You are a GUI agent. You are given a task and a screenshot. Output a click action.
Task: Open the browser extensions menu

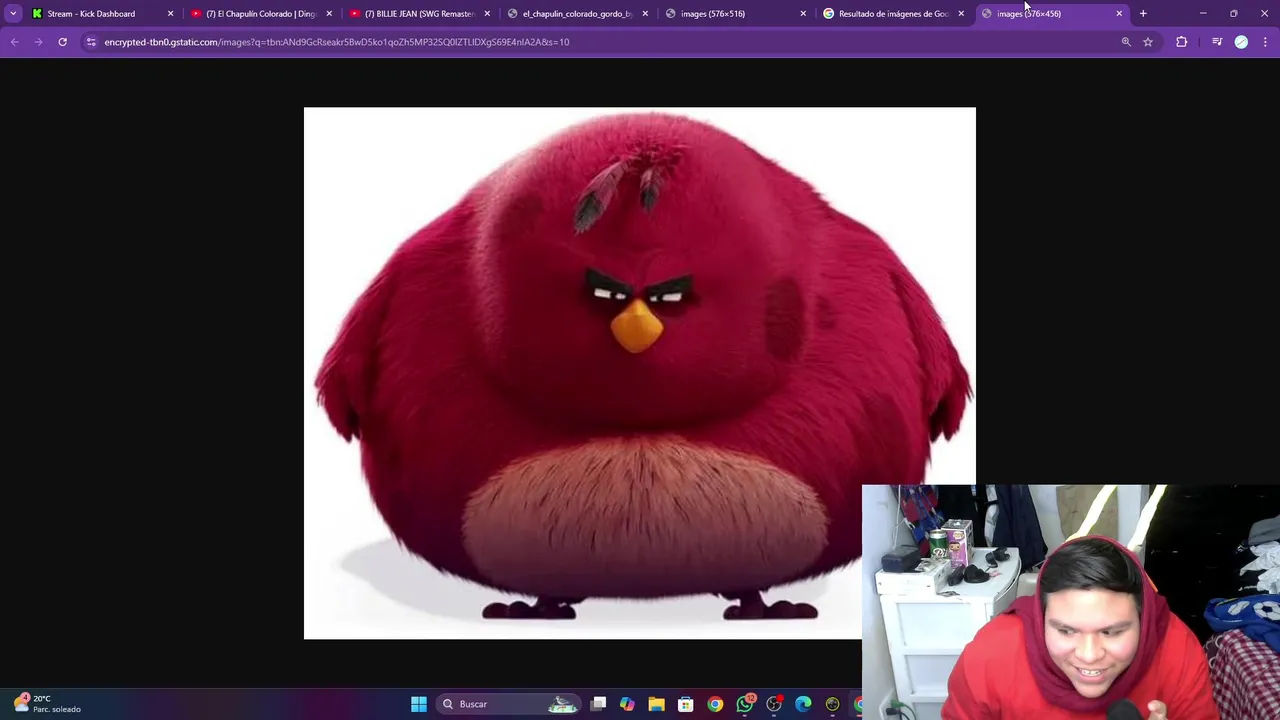(x=1182, y=42)
